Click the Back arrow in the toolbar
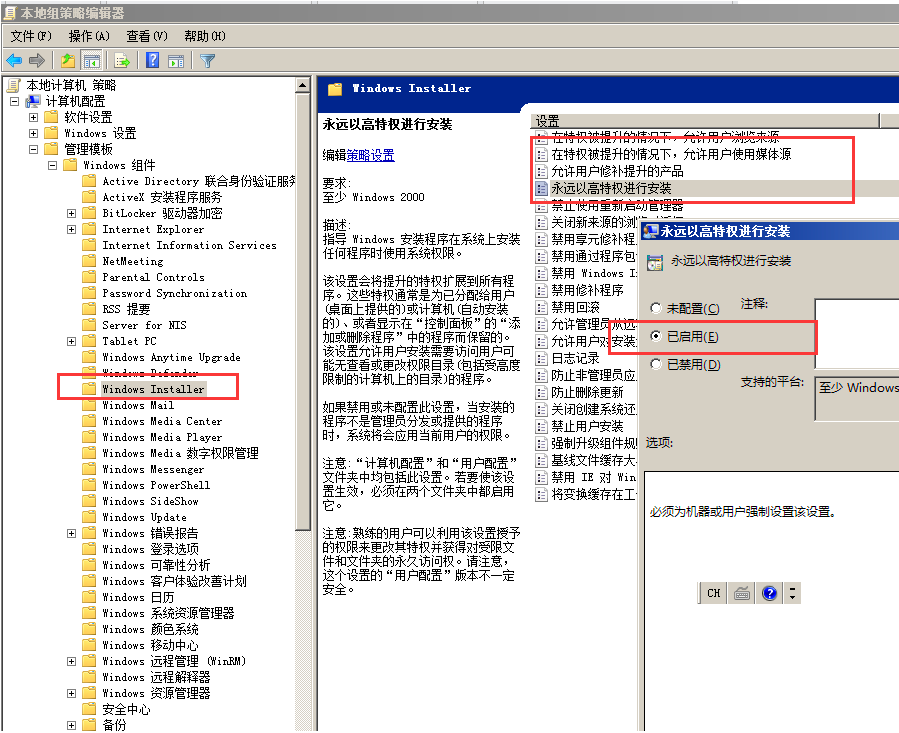 coord(14,60)
